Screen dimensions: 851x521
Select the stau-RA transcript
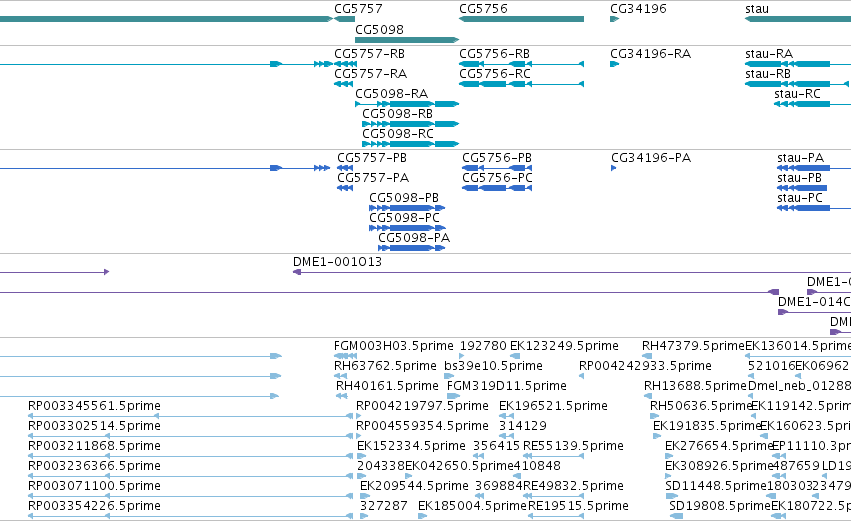769,54
